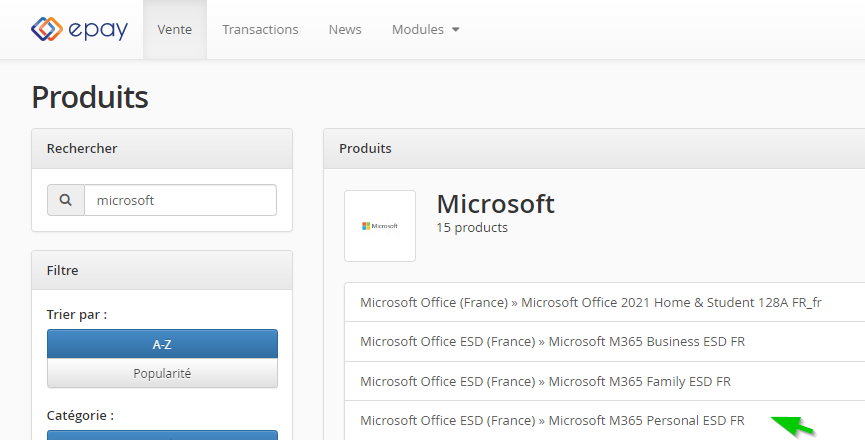Select Microsoft Office 2021 Home & Student product
The height and width of the screenshot is (440, 865).
[605, 302]
